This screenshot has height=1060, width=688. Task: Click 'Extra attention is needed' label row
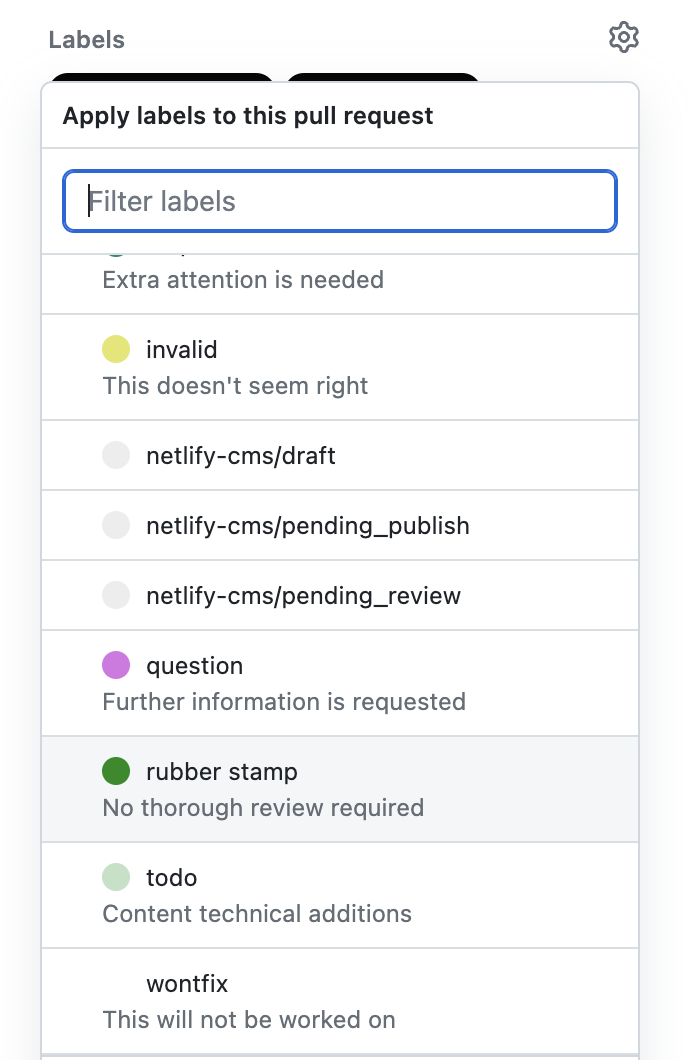[x=243, y=280]
